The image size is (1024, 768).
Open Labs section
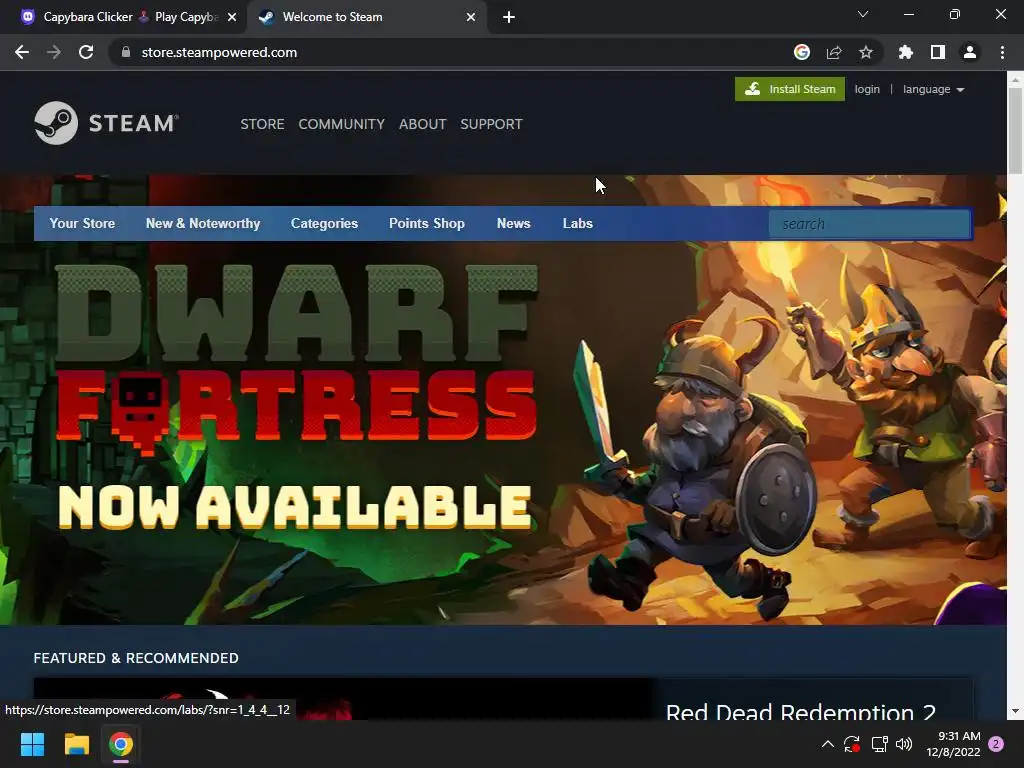pos(578,223)
